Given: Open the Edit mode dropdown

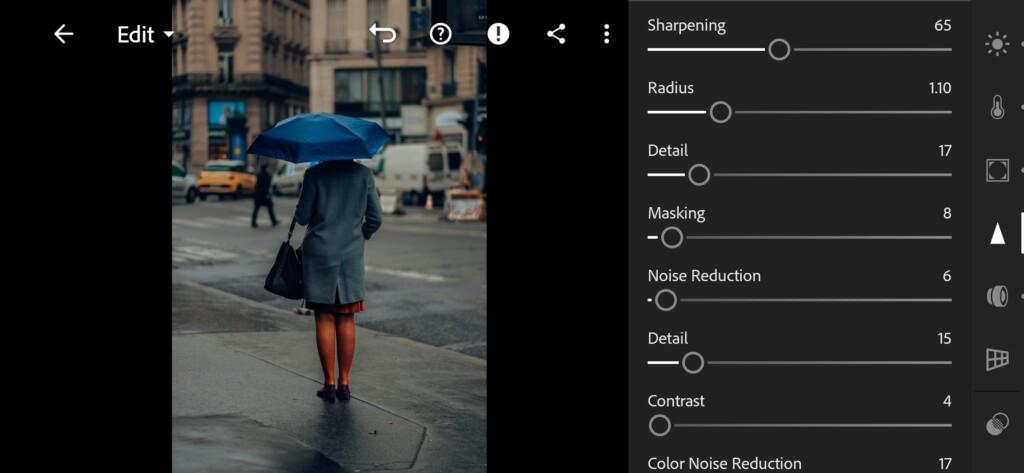Looking at the screenshot, I should click(x=146, y=35).
